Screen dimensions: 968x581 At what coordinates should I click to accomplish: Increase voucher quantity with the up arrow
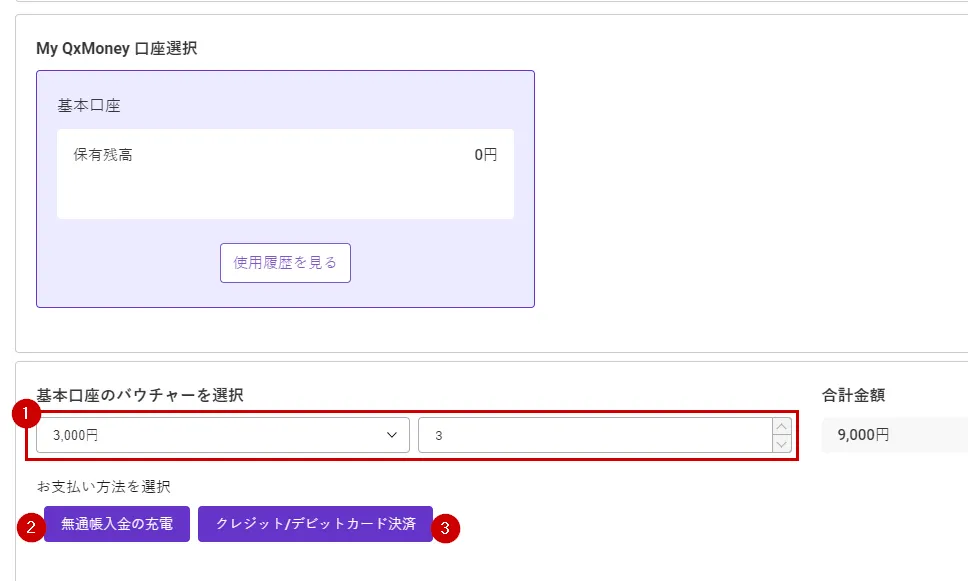click(x=782, y=427)
